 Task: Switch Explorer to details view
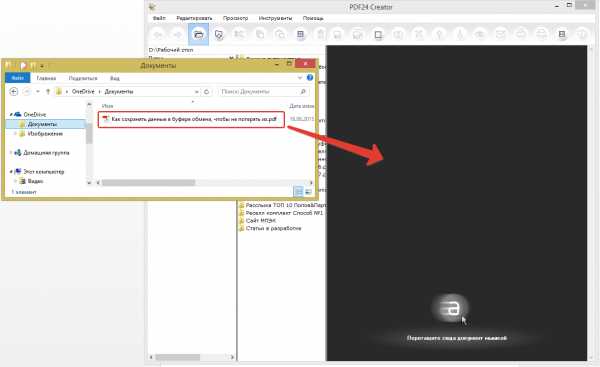click(x=298, y=191)
